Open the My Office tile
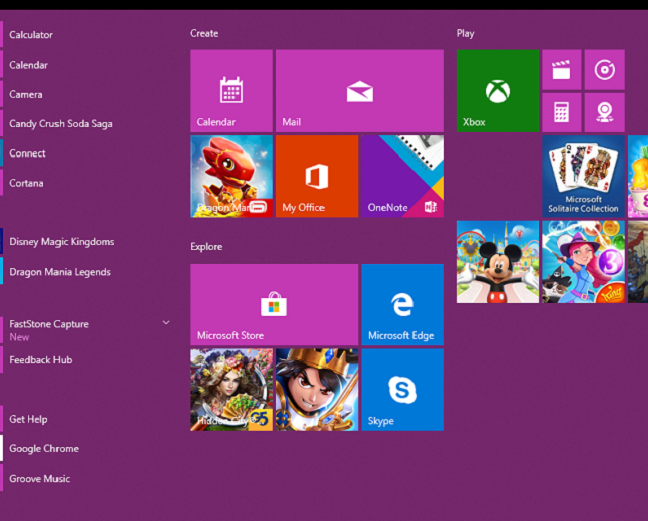This screenshot has height=521, width=648. (x=317, y=176)
